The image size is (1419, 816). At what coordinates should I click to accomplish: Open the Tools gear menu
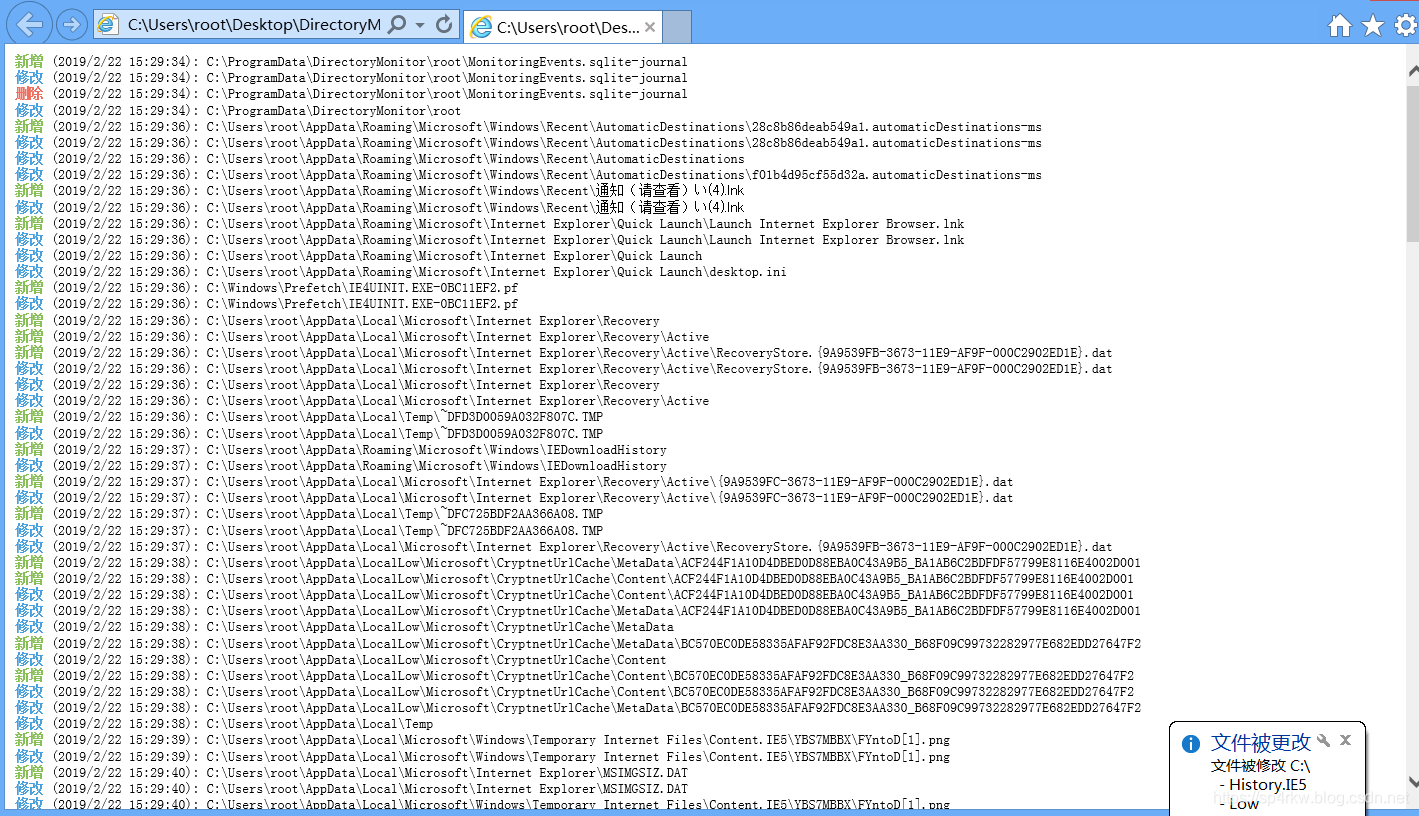[x=1405, y=25]
